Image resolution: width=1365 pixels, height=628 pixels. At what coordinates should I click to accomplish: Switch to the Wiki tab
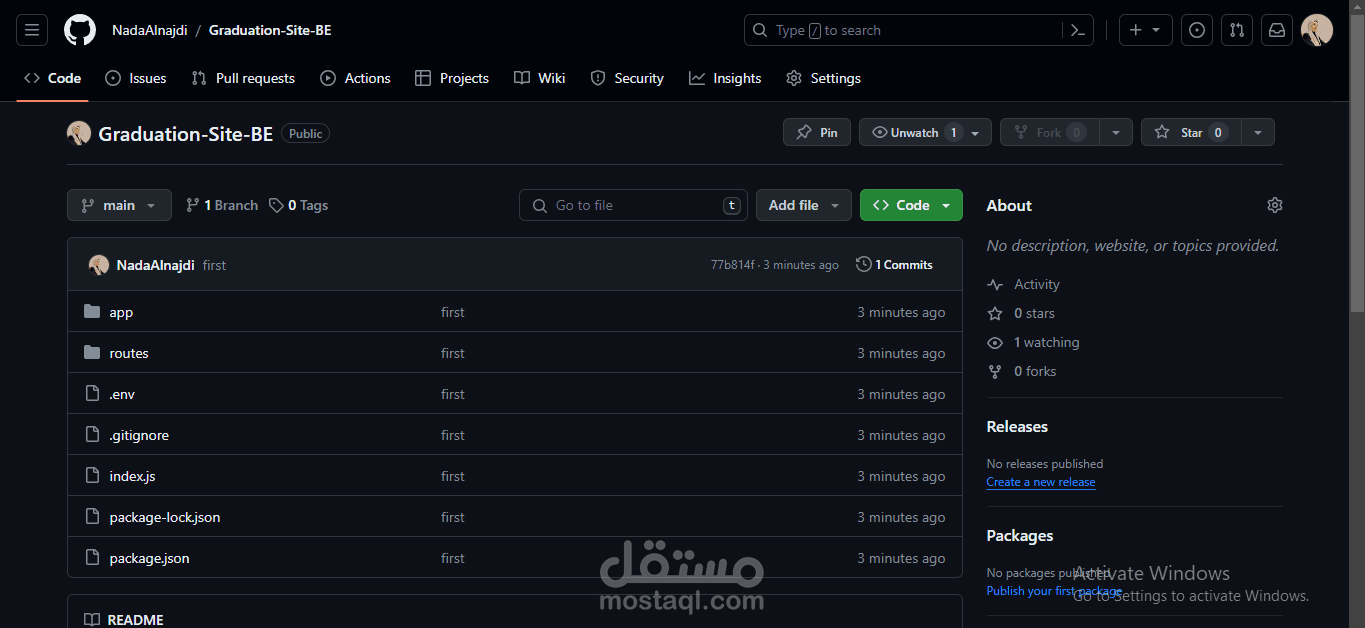click(x=539, y=78)
